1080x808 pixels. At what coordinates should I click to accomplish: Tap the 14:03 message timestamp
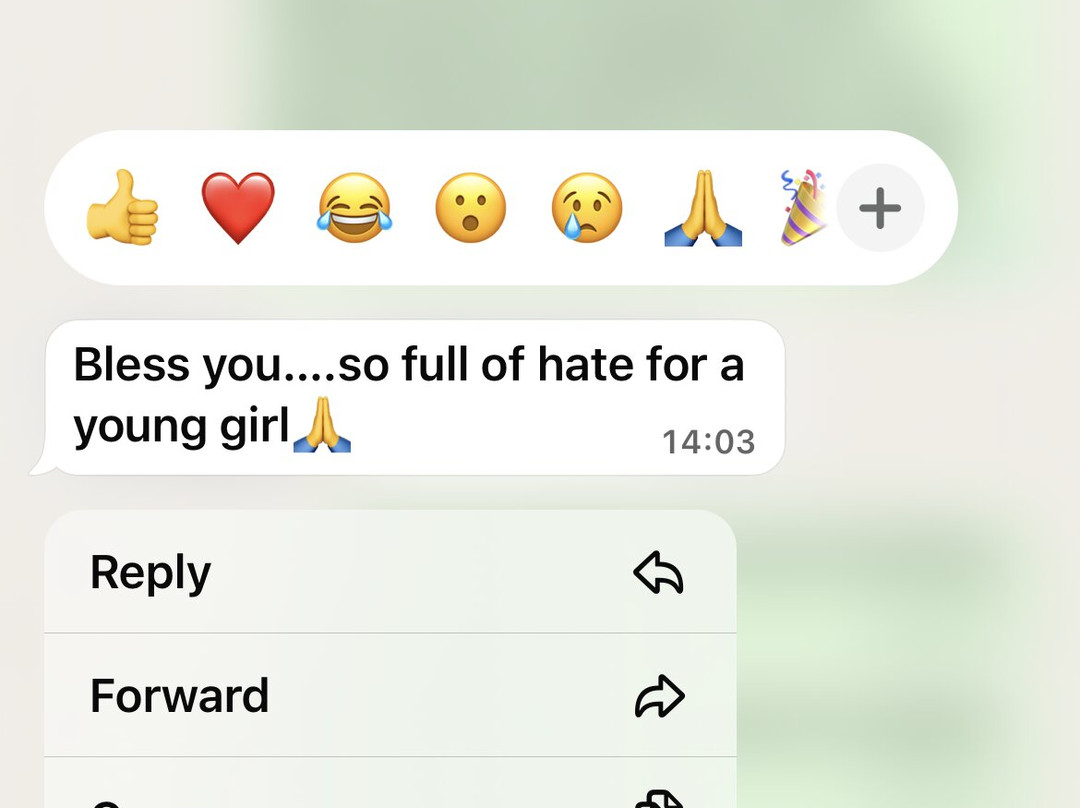pyautogui.click(x=708, y=442)
